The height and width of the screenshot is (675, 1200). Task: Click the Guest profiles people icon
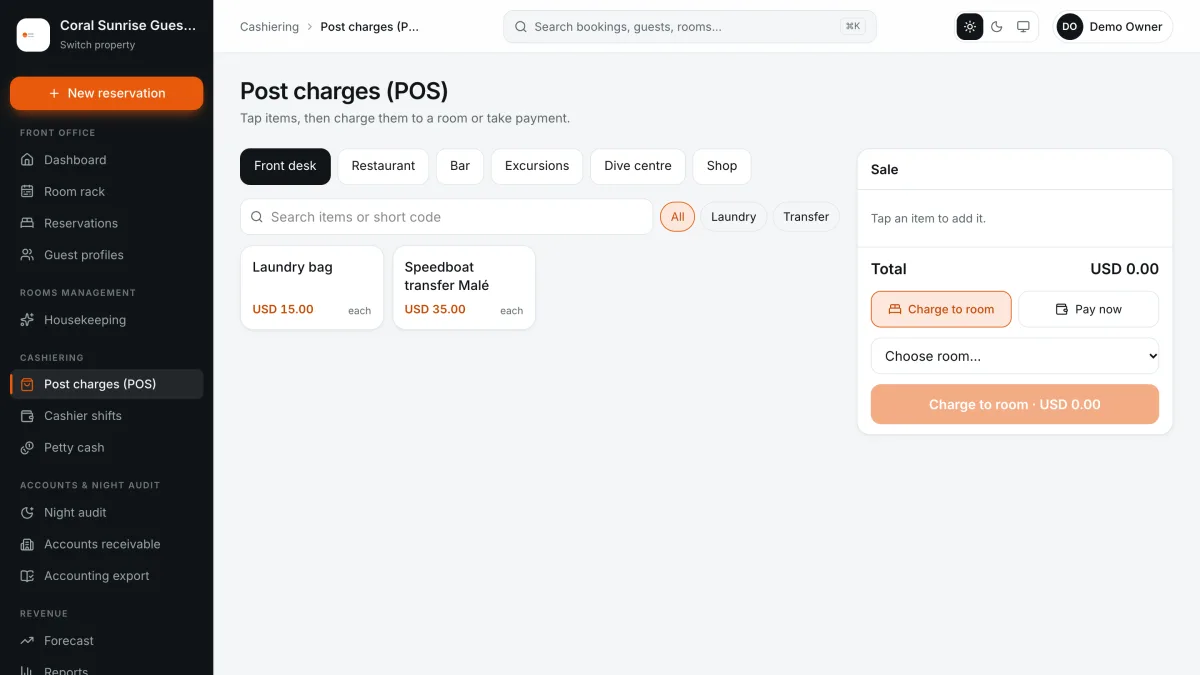coord(27,255)
